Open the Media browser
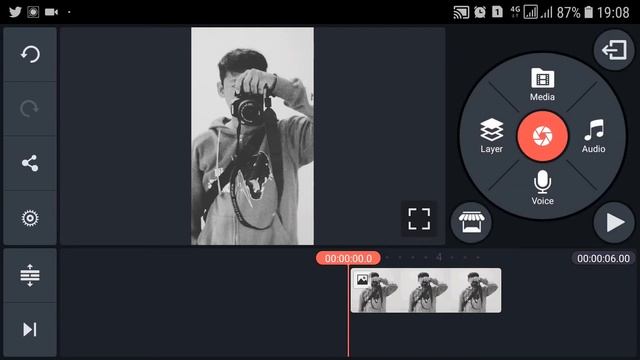 tap(542, 84)
